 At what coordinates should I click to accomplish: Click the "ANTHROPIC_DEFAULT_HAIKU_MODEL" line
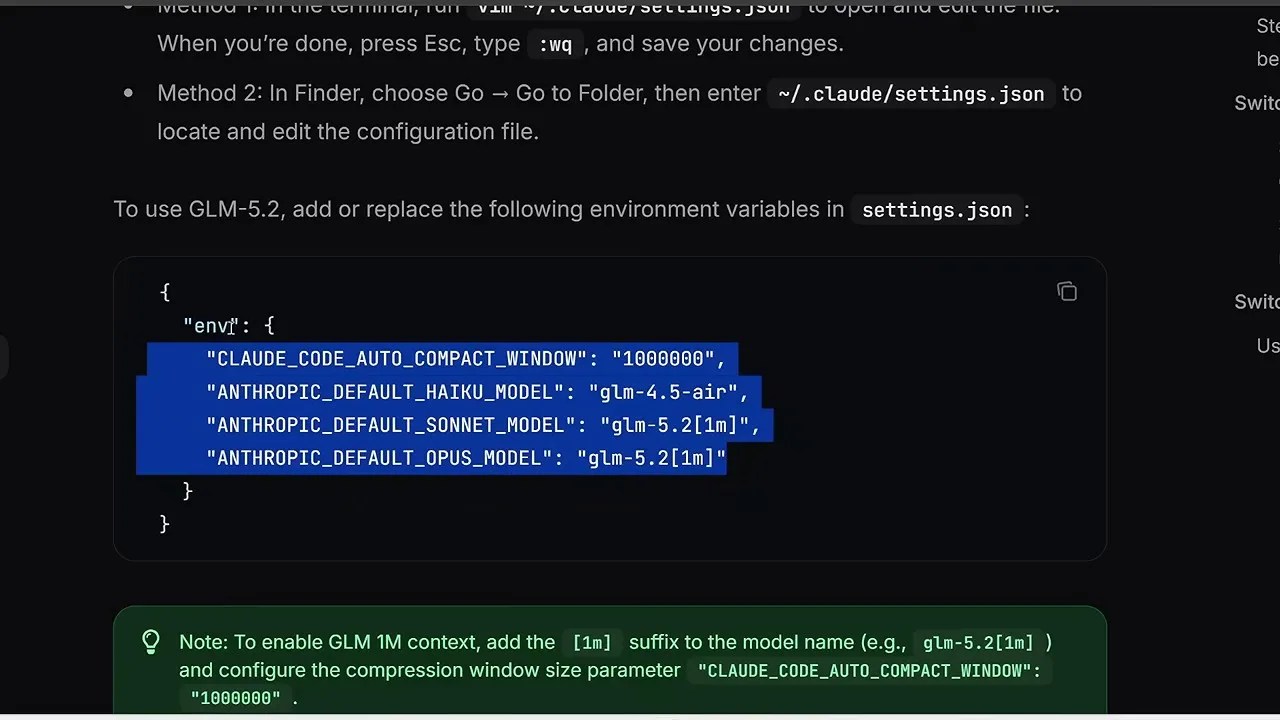(x=477, y=392)
